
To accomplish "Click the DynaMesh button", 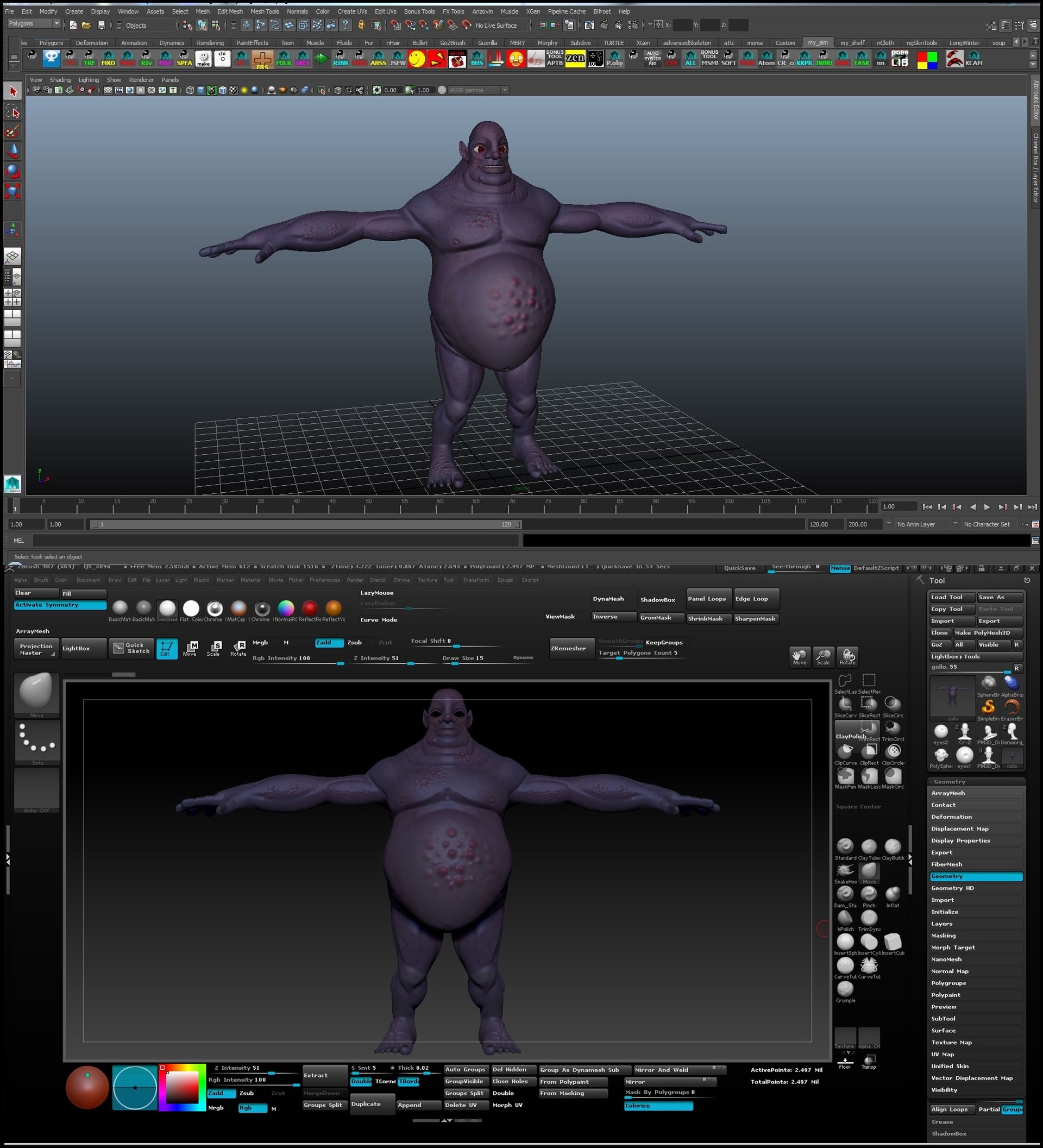I will pos(610,599).
